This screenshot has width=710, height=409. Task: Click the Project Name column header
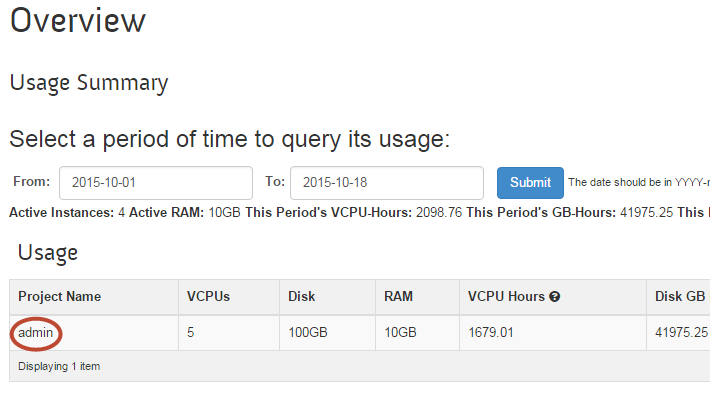pos(59,297)
